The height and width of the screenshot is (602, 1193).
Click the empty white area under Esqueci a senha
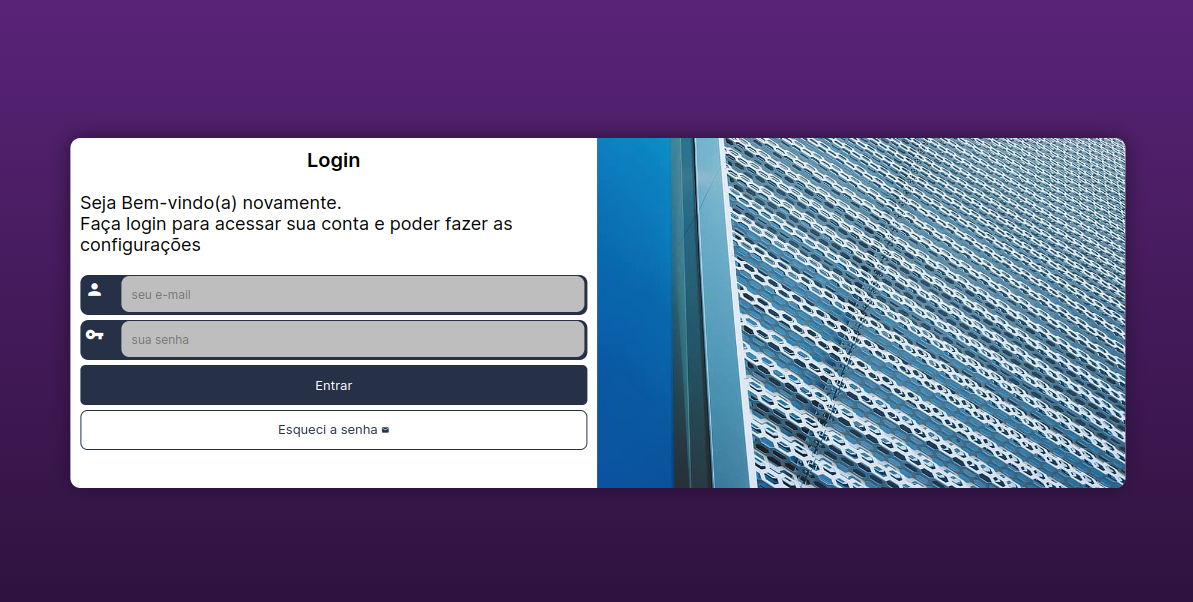(x=334, y=469)
